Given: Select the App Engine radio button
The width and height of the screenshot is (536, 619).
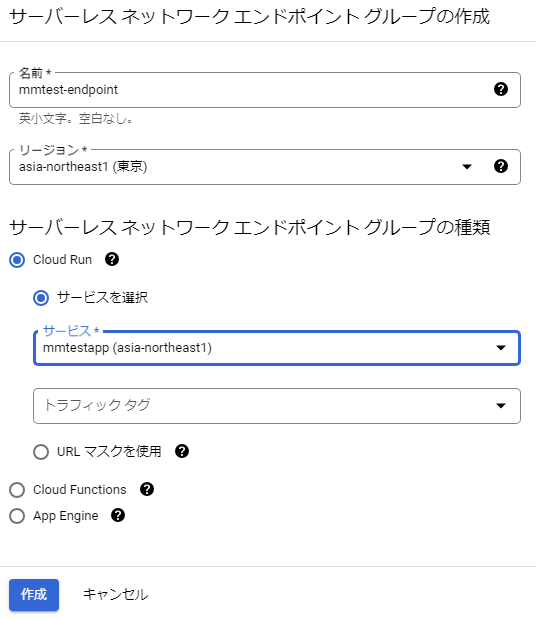Looking at the screenshot, I should point(17,516).
